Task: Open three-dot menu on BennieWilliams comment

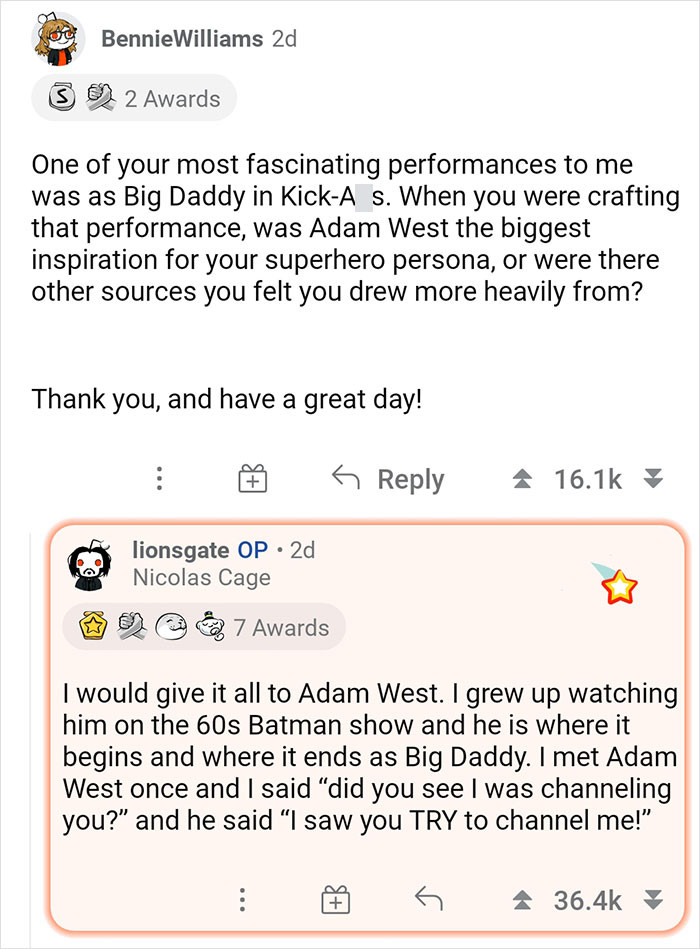Action: (158, 479)
